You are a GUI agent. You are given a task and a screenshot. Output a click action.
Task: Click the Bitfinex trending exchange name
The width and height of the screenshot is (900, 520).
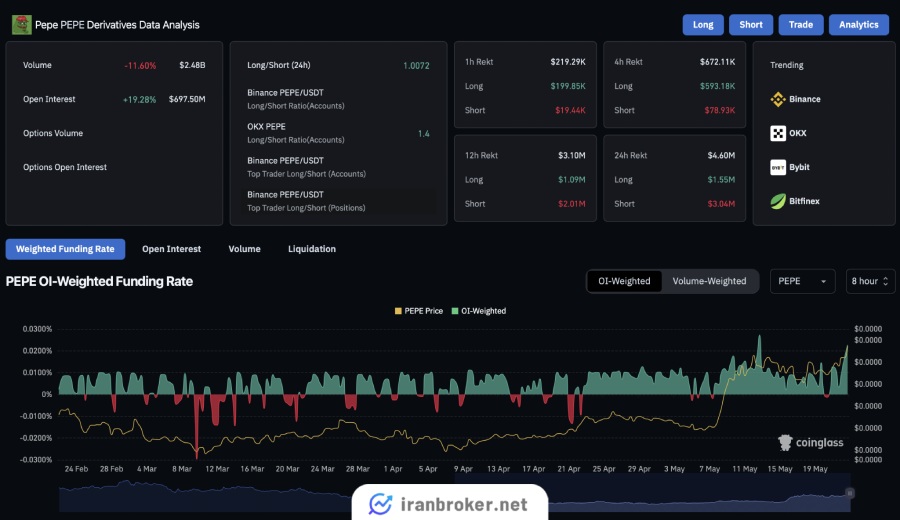(804, 201)
